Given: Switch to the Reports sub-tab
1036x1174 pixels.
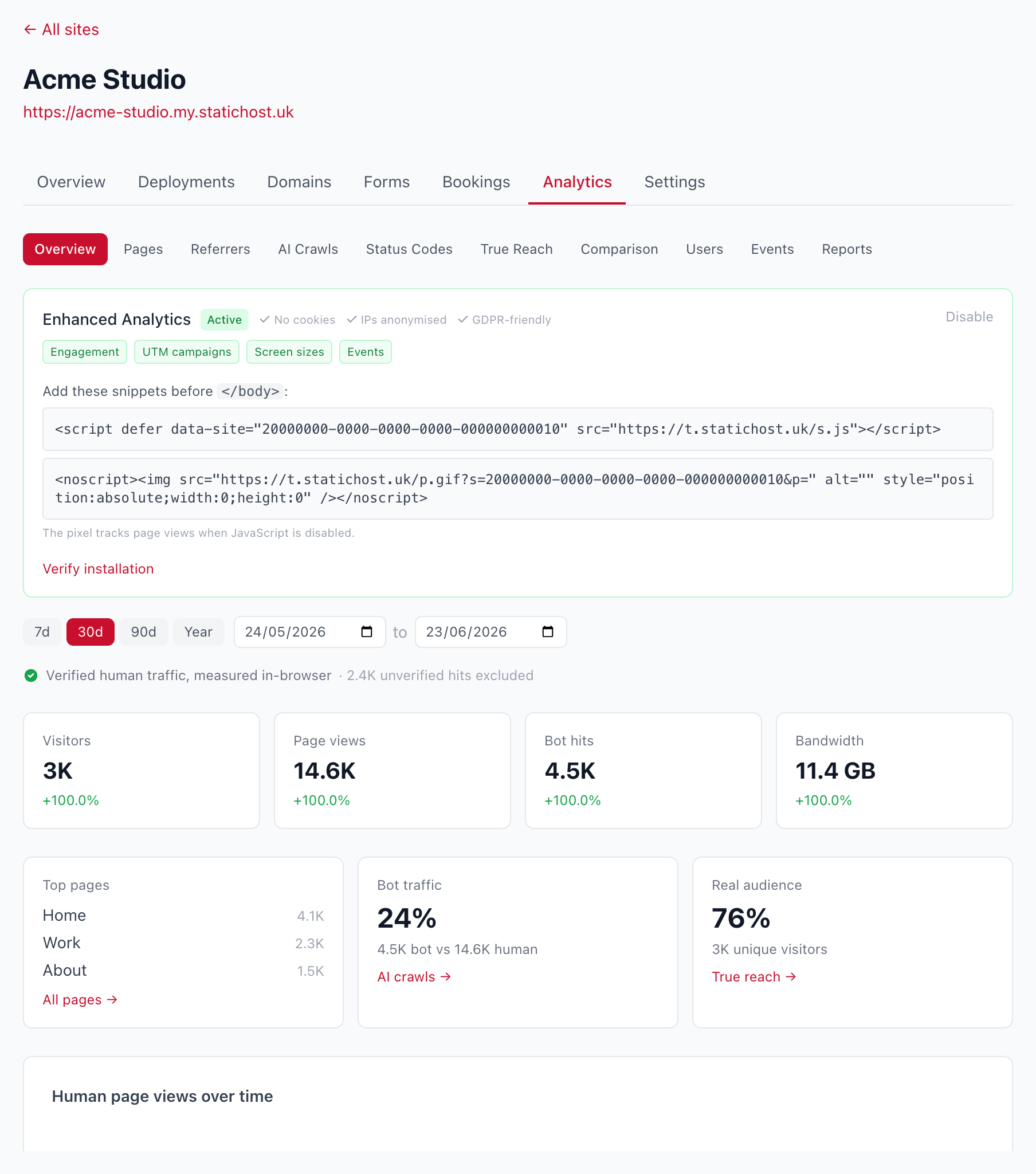Looking at the screenshot, I should (x=846, y=249).
